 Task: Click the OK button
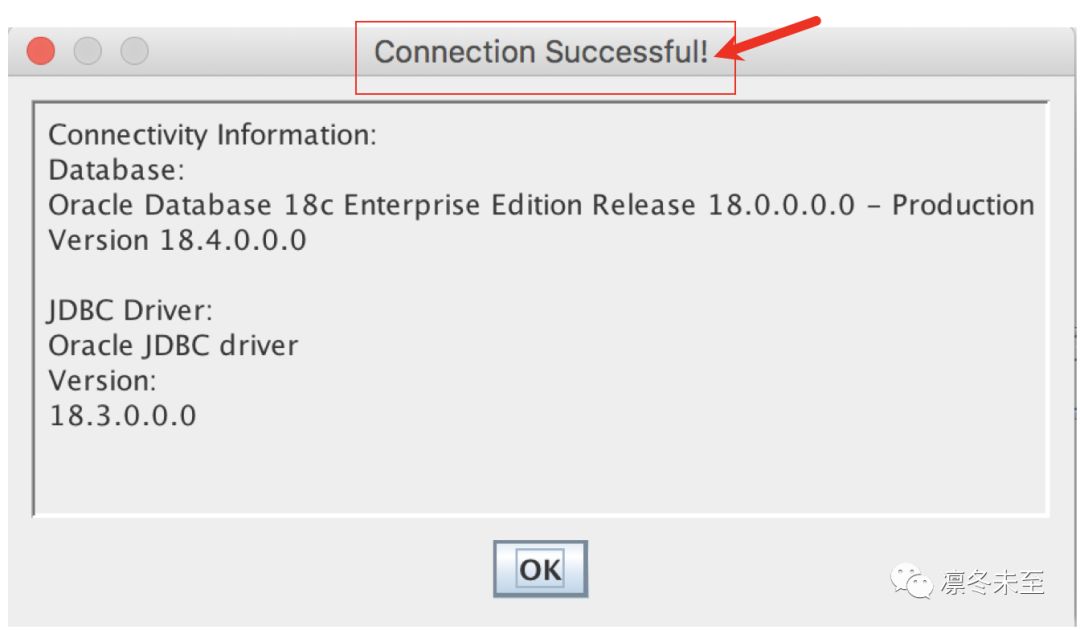540,569
